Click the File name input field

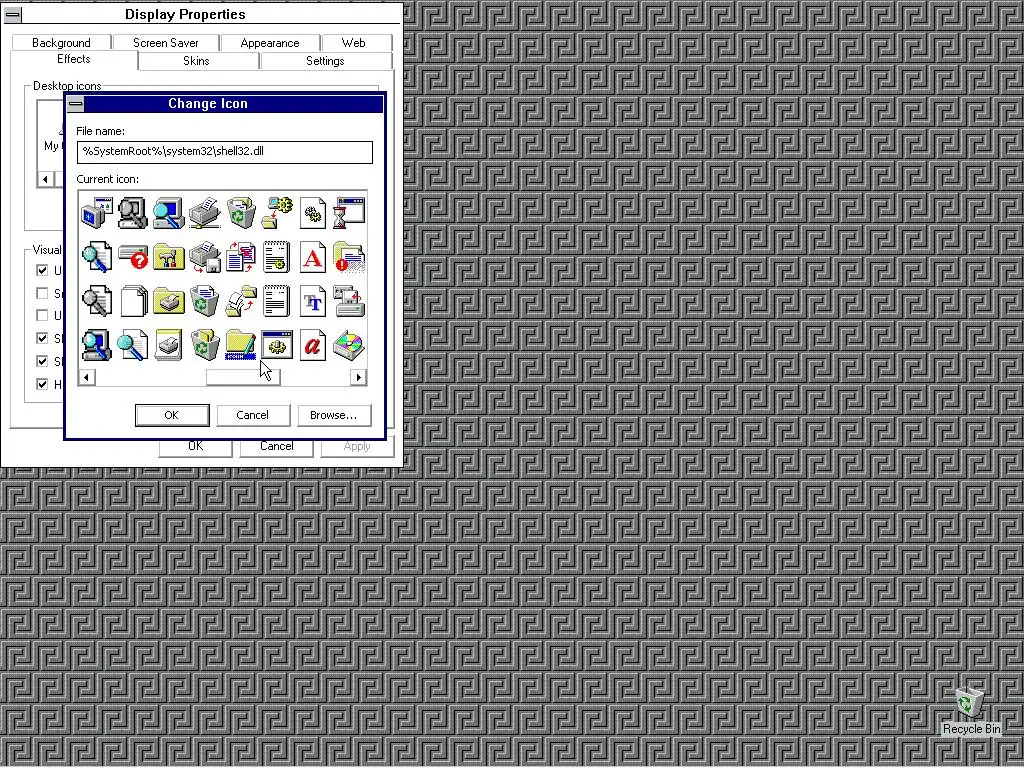point(225,152)
